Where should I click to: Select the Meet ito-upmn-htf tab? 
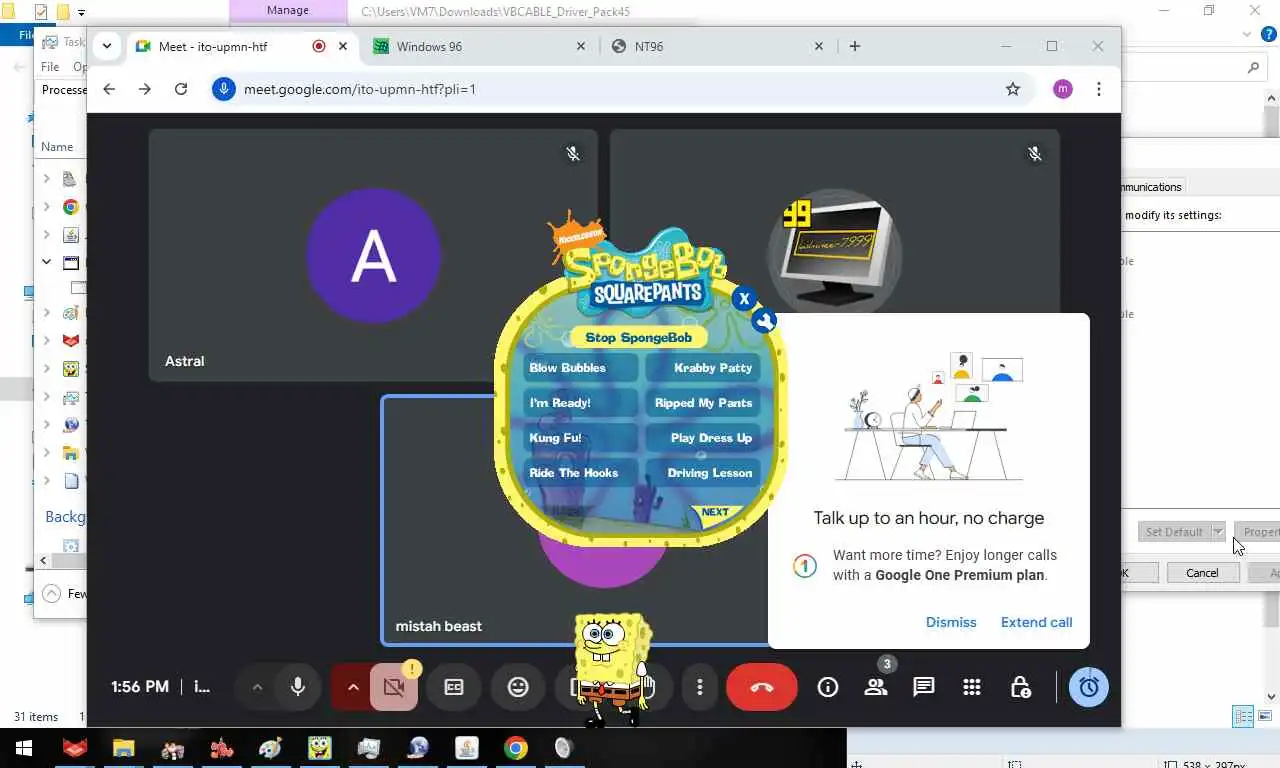[x=243, y=46]
